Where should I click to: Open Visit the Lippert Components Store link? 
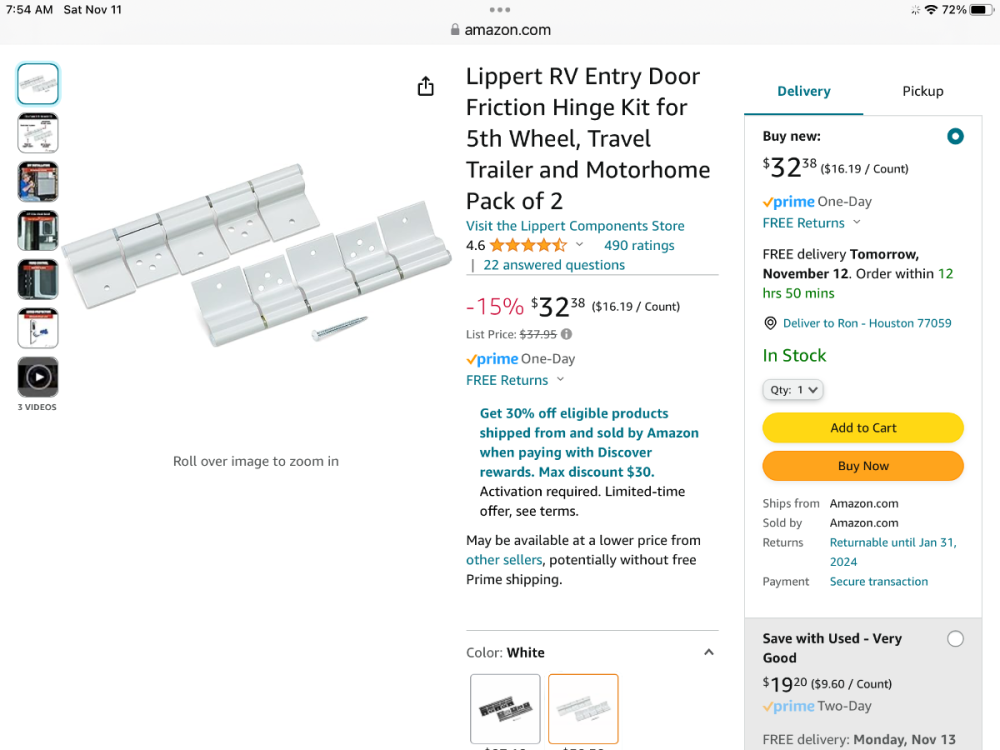click(x=575, y=226)
